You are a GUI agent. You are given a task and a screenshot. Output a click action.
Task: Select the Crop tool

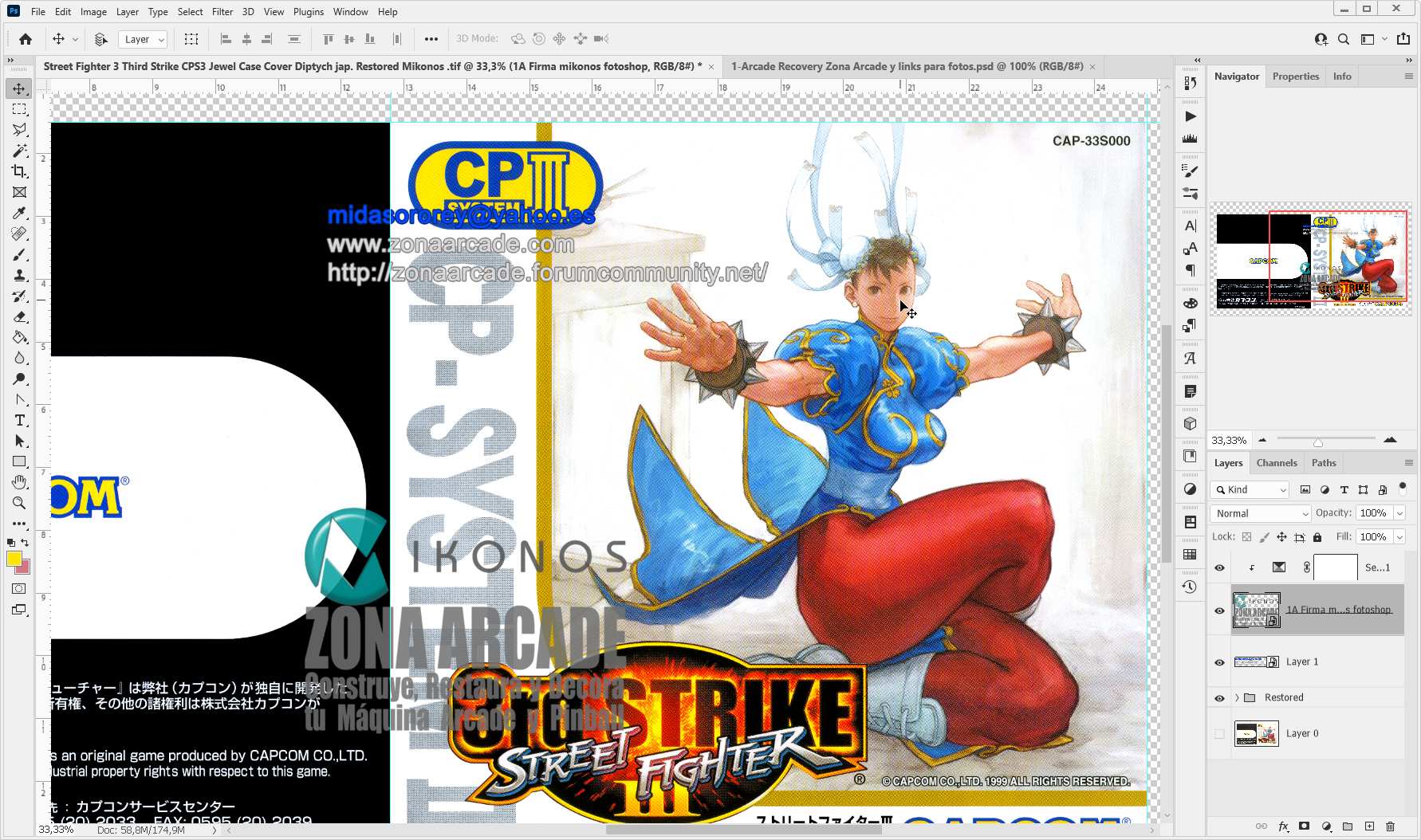[18, 171]
